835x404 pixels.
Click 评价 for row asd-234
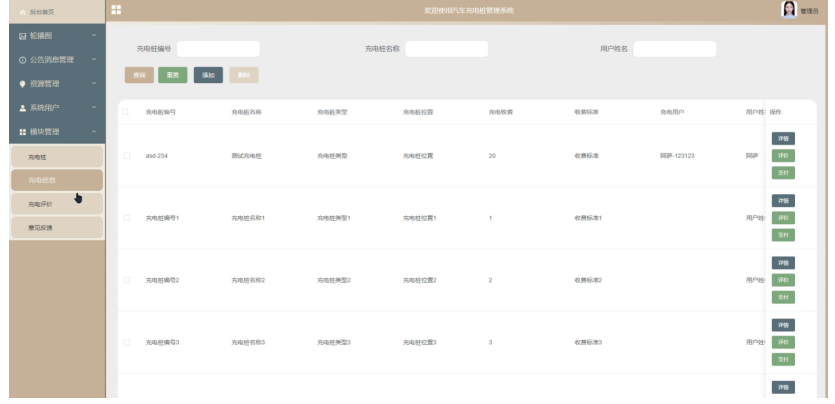[783, 155]
